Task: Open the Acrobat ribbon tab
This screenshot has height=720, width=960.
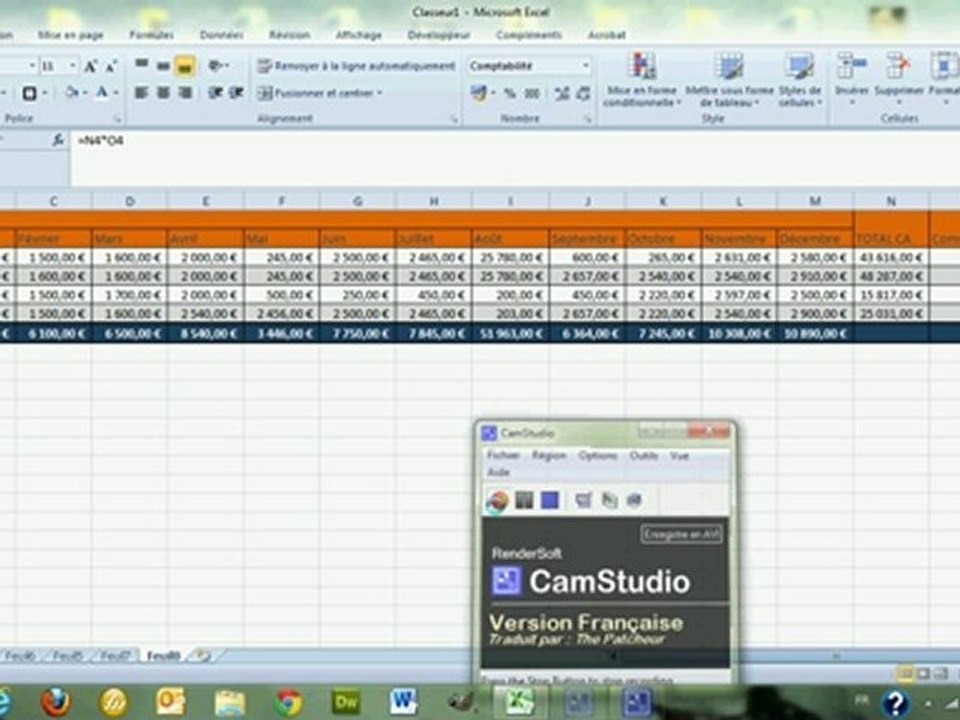Action: tap(607, 35)
